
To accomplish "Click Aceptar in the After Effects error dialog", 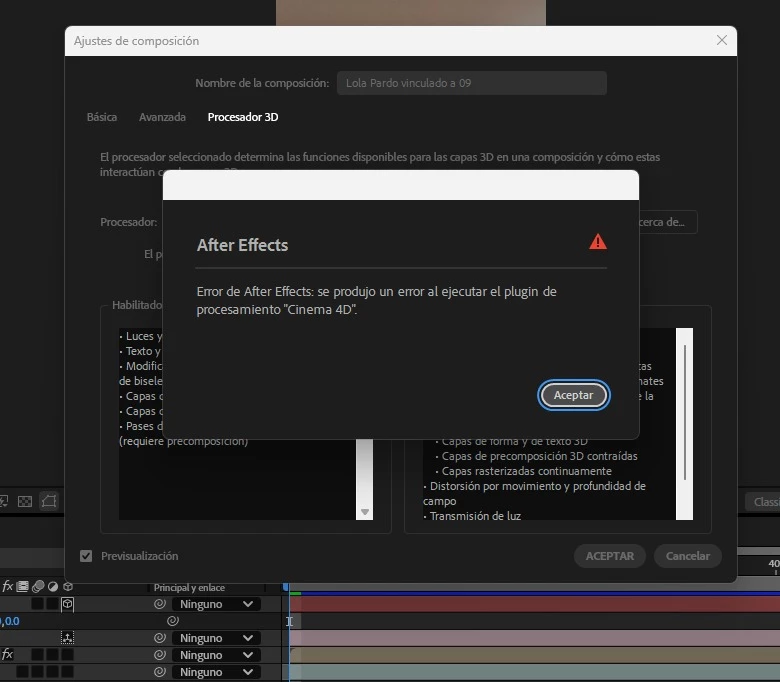I will (x=574, y=395).
